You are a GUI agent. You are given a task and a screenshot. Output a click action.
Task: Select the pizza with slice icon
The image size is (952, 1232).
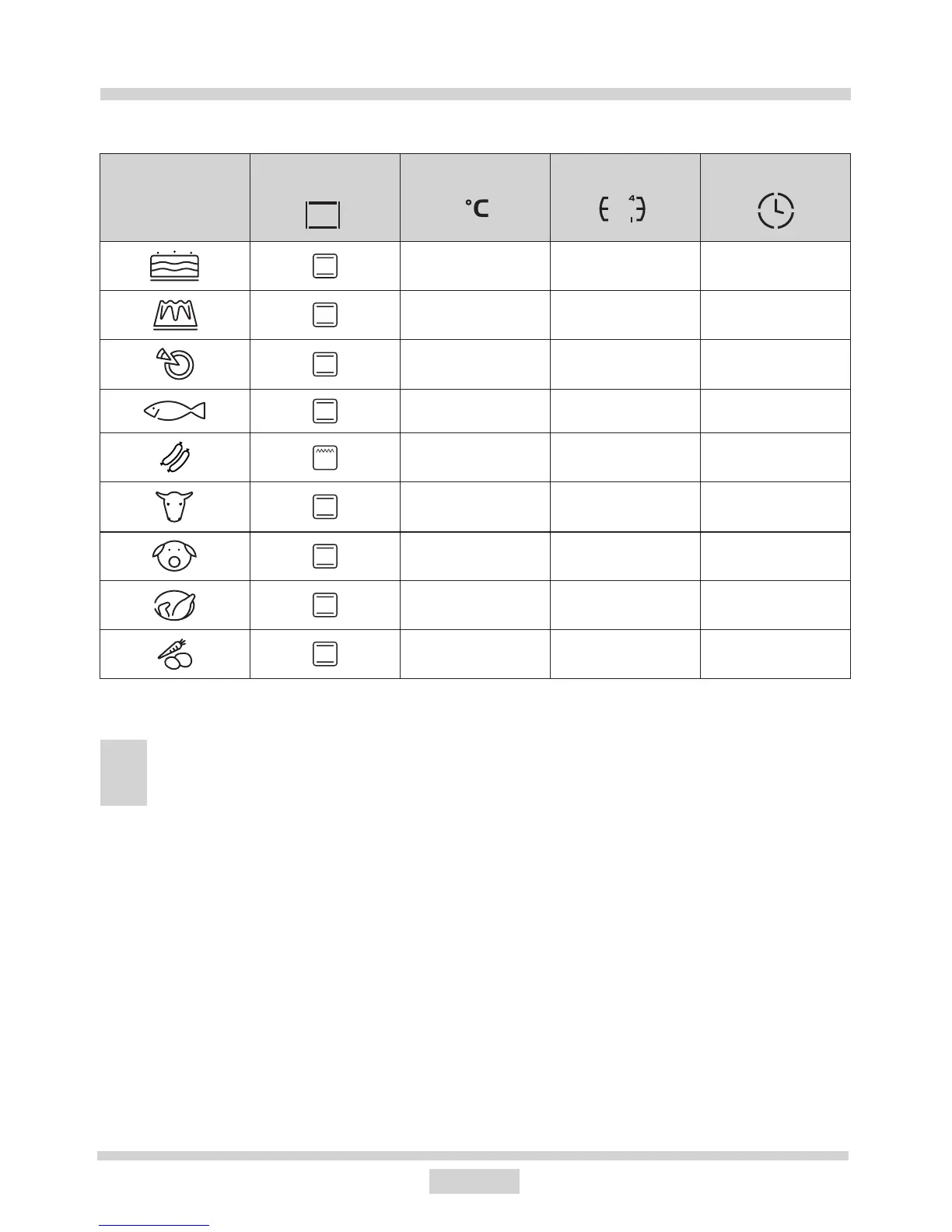176,363
